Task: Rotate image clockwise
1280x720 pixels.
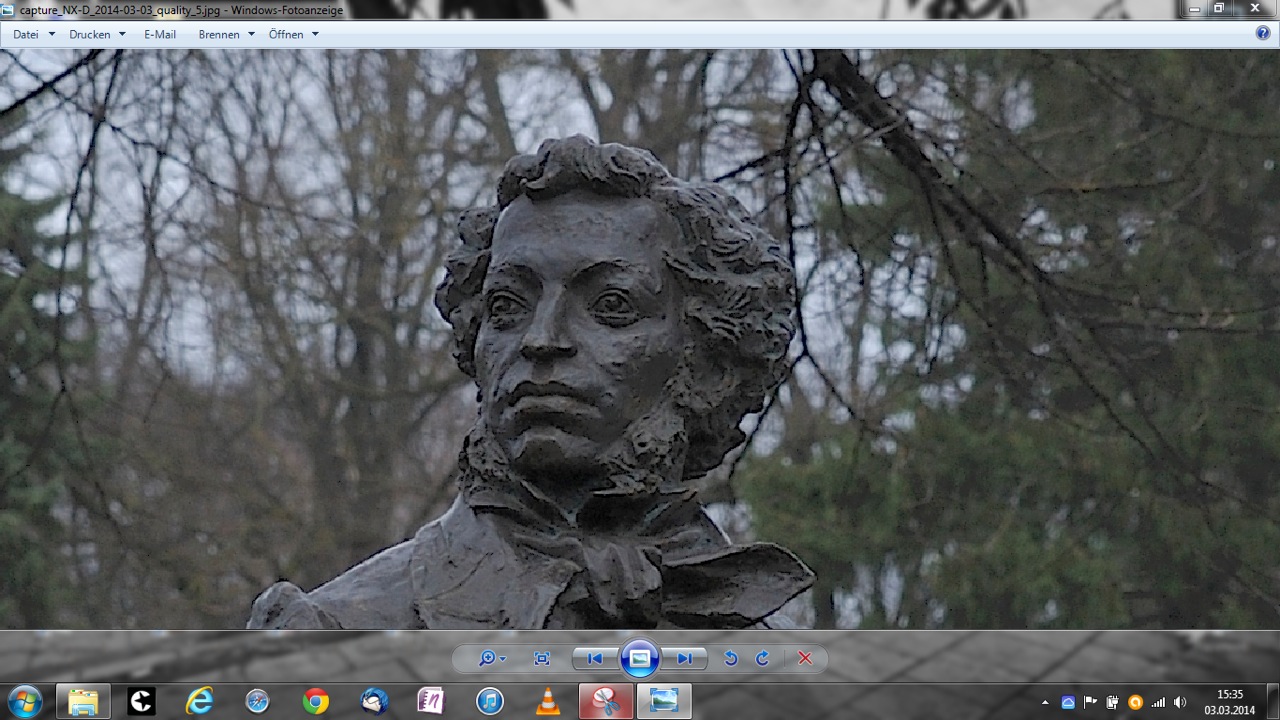Action: point(762,658)
